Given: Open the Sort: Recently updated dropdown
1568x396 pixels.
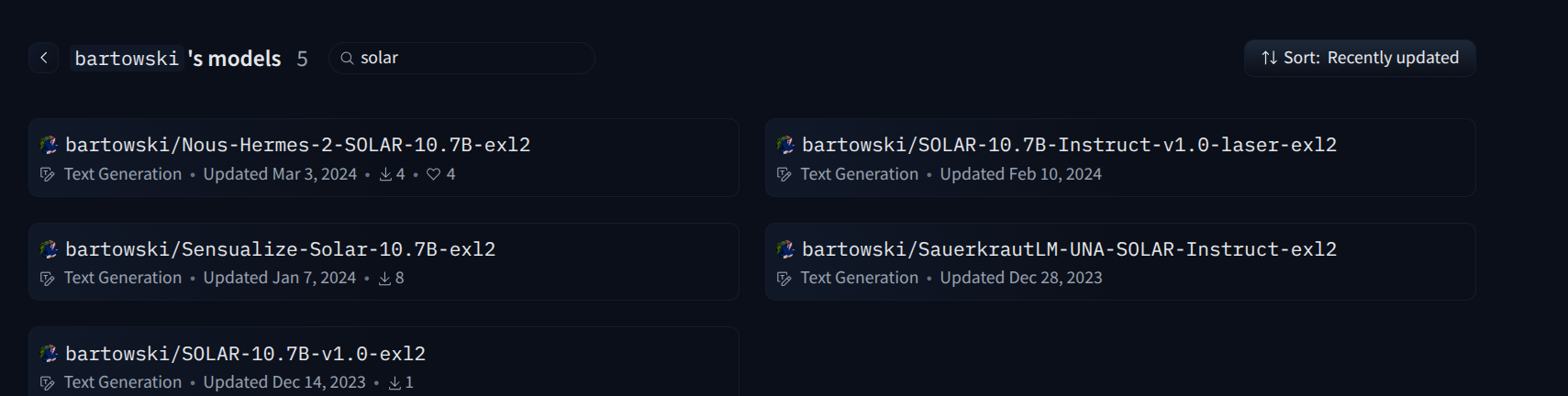Looking at the screenshot, I should [x=1359, y=58].
